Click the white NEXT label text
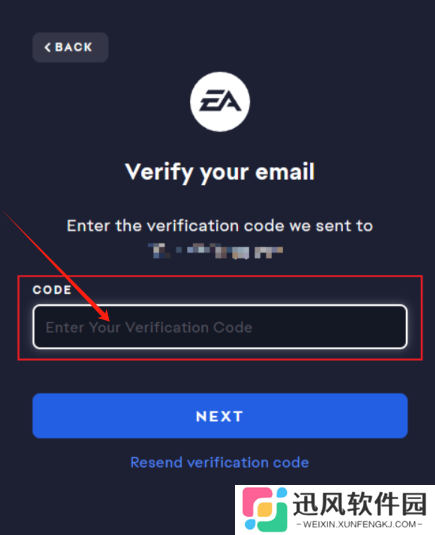The width and height of the screenshot is (435, 535). 220,416
